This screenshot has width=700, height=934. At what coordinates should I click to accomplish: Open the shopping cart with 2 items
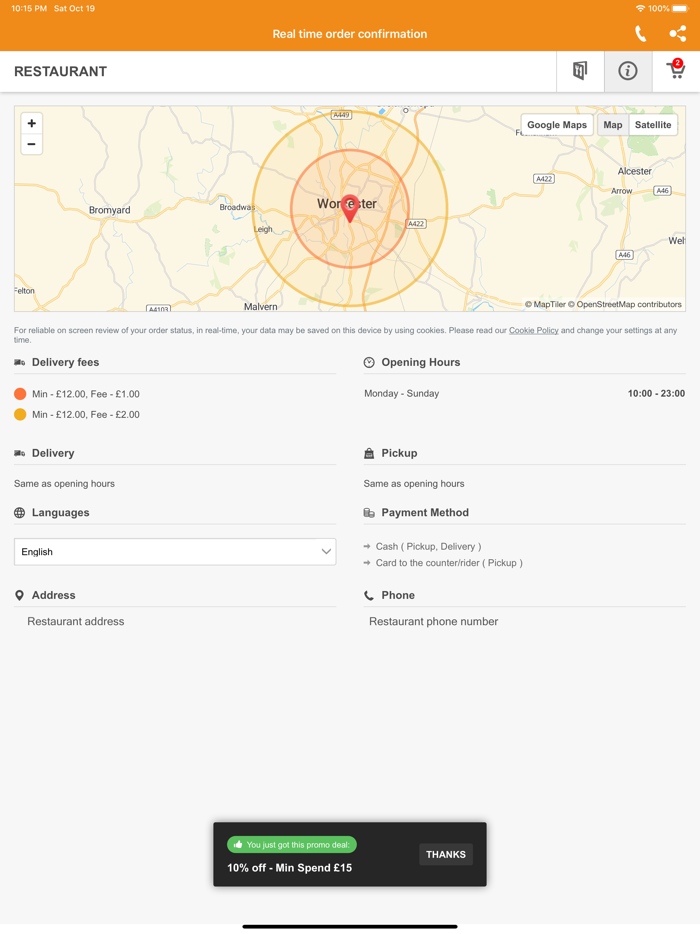[x=676, y=71]
